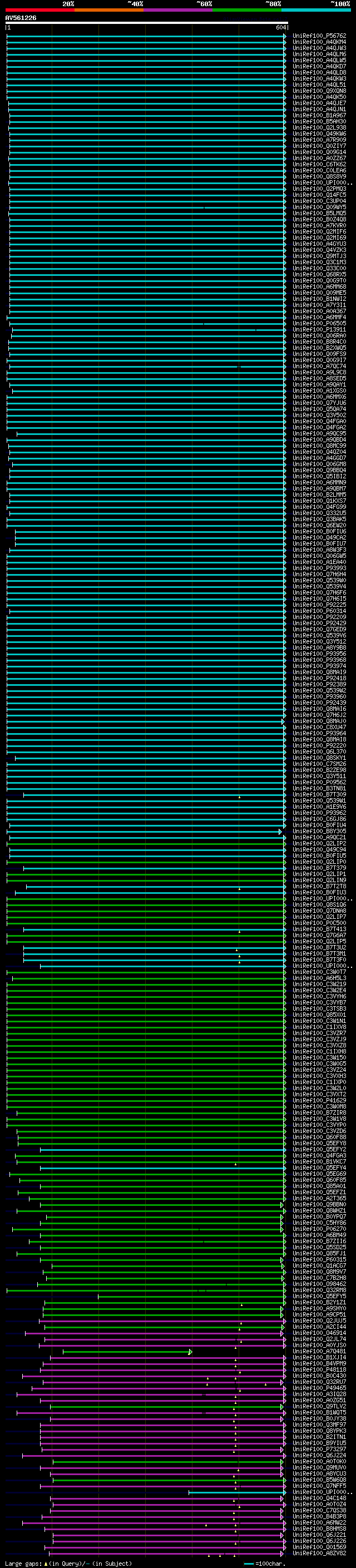Image resolution: width=356 pixels, height=1568 pixels.
Task: Select the label UniRef100_Q8SKY1
Action: point(319,758)
